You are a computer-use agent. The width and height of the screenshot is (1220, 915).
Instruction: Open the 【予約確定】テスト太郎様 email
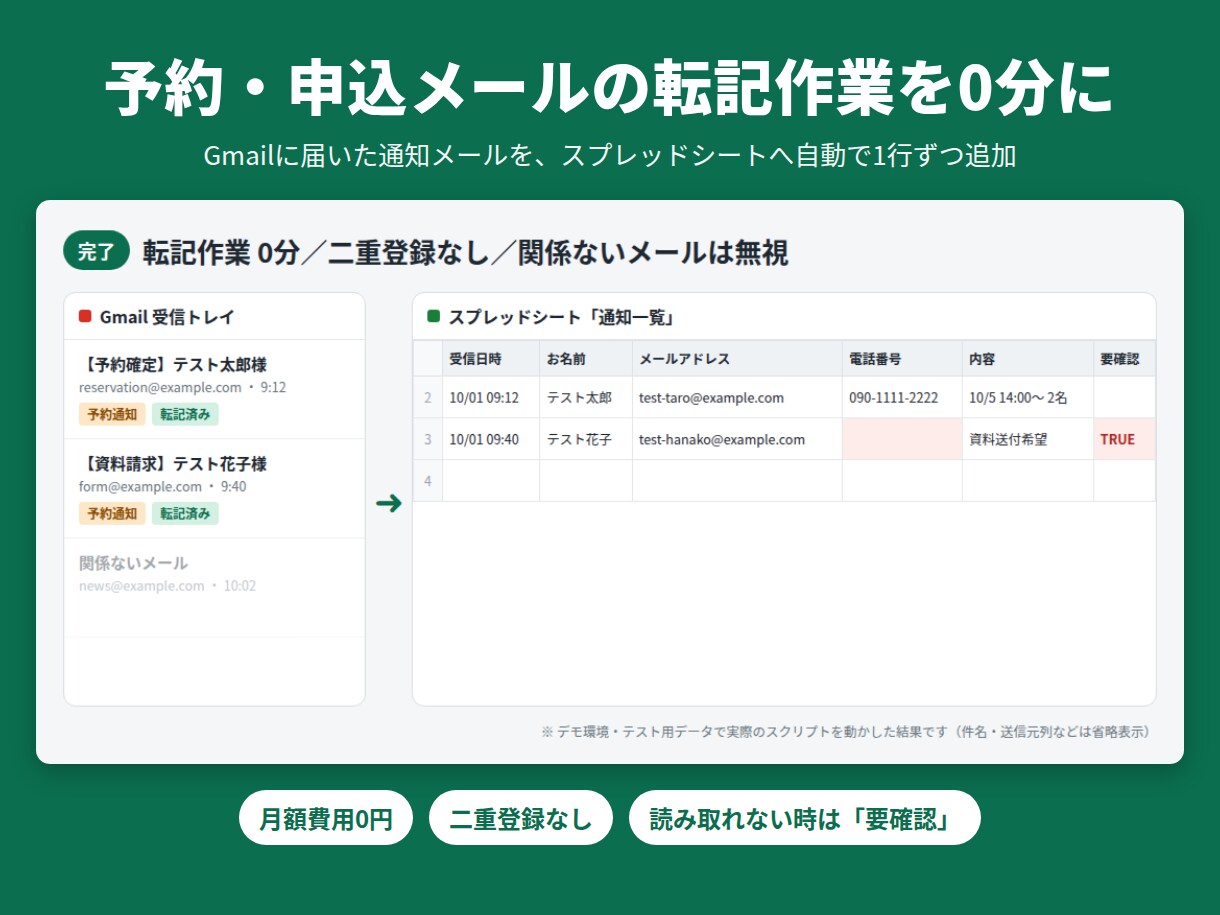[214, 389]
